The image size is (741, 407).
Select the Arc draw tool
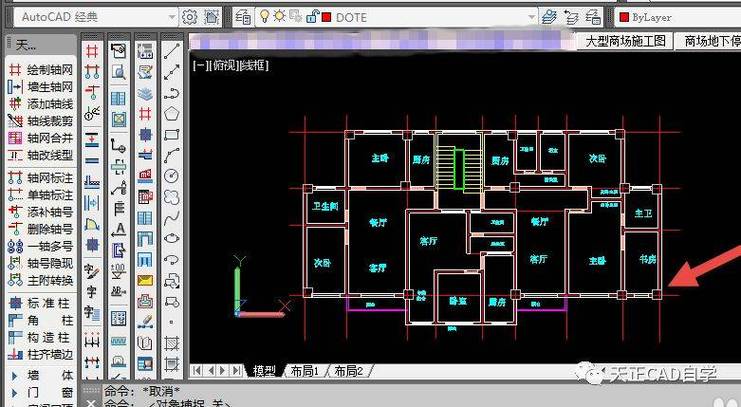click(172, 155)
